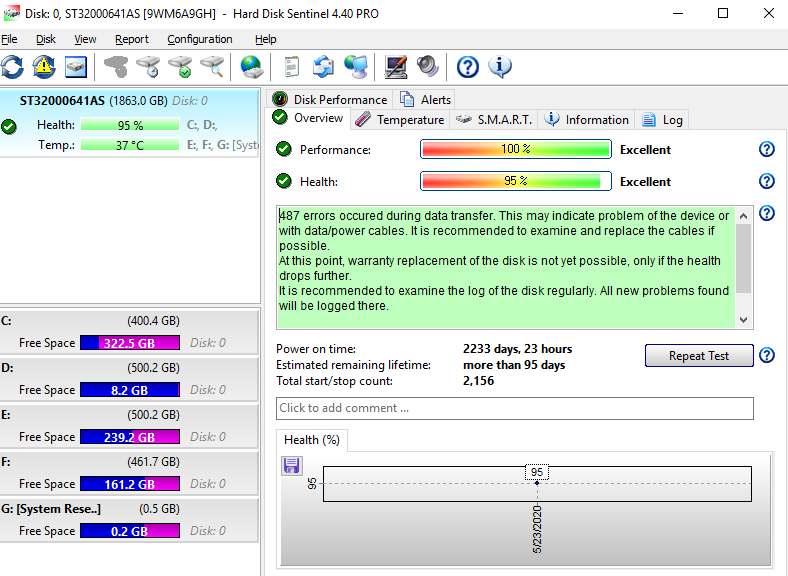The image size is (788, 576).
Task: Click the 95 data point on health graph
Action: point(537,483)
